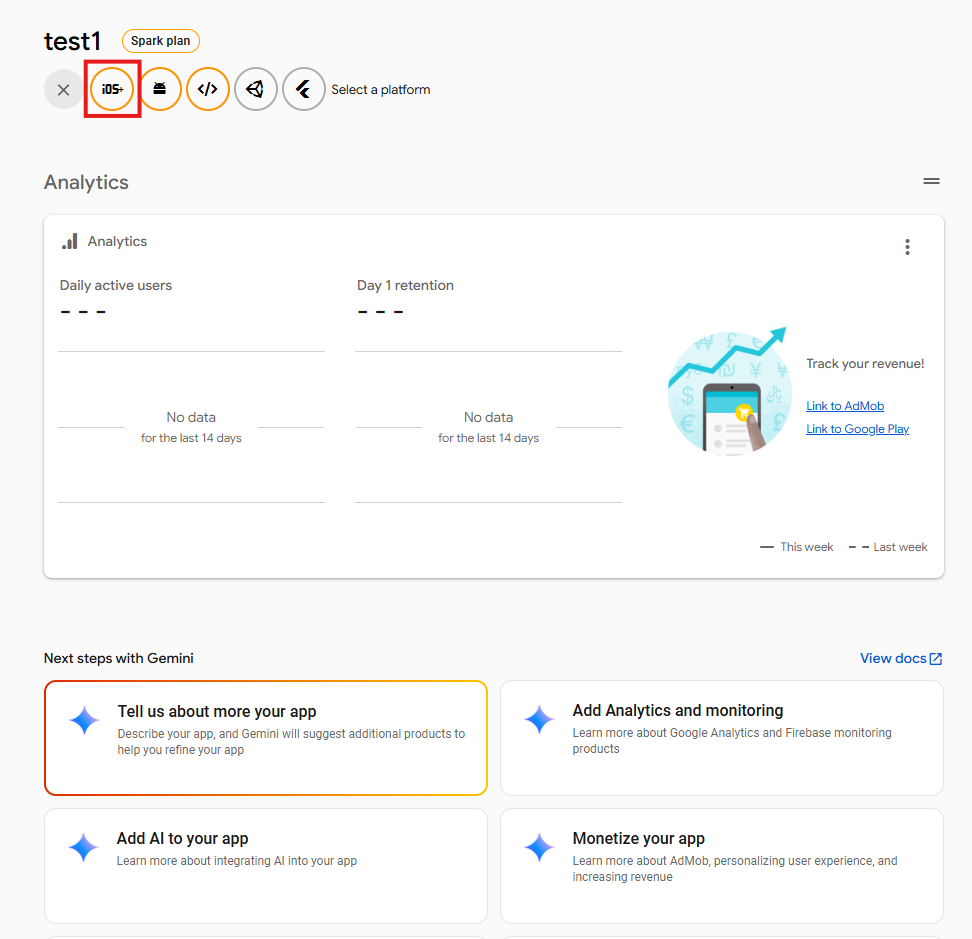
Task: Click the Daily active users chart area
Action: click(x=191, y=427)
